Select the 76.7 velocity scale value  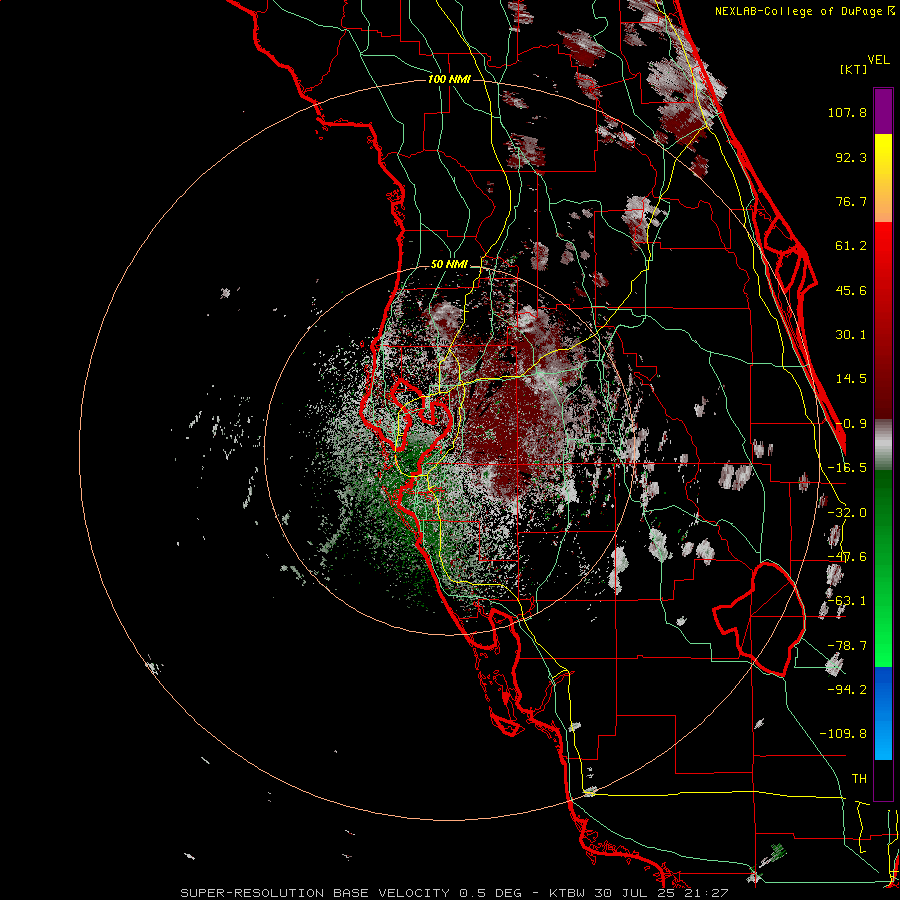click(x=851, y=201)
